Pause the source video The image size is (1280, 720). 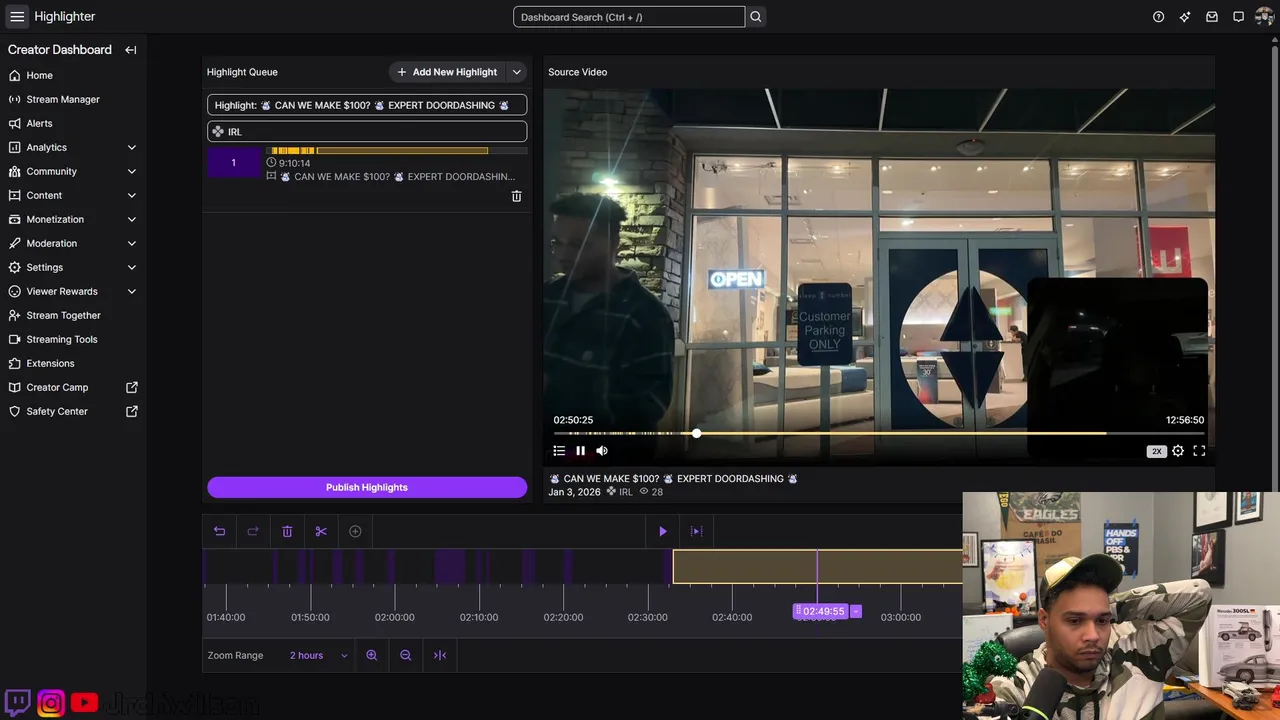tap(580, 451)
